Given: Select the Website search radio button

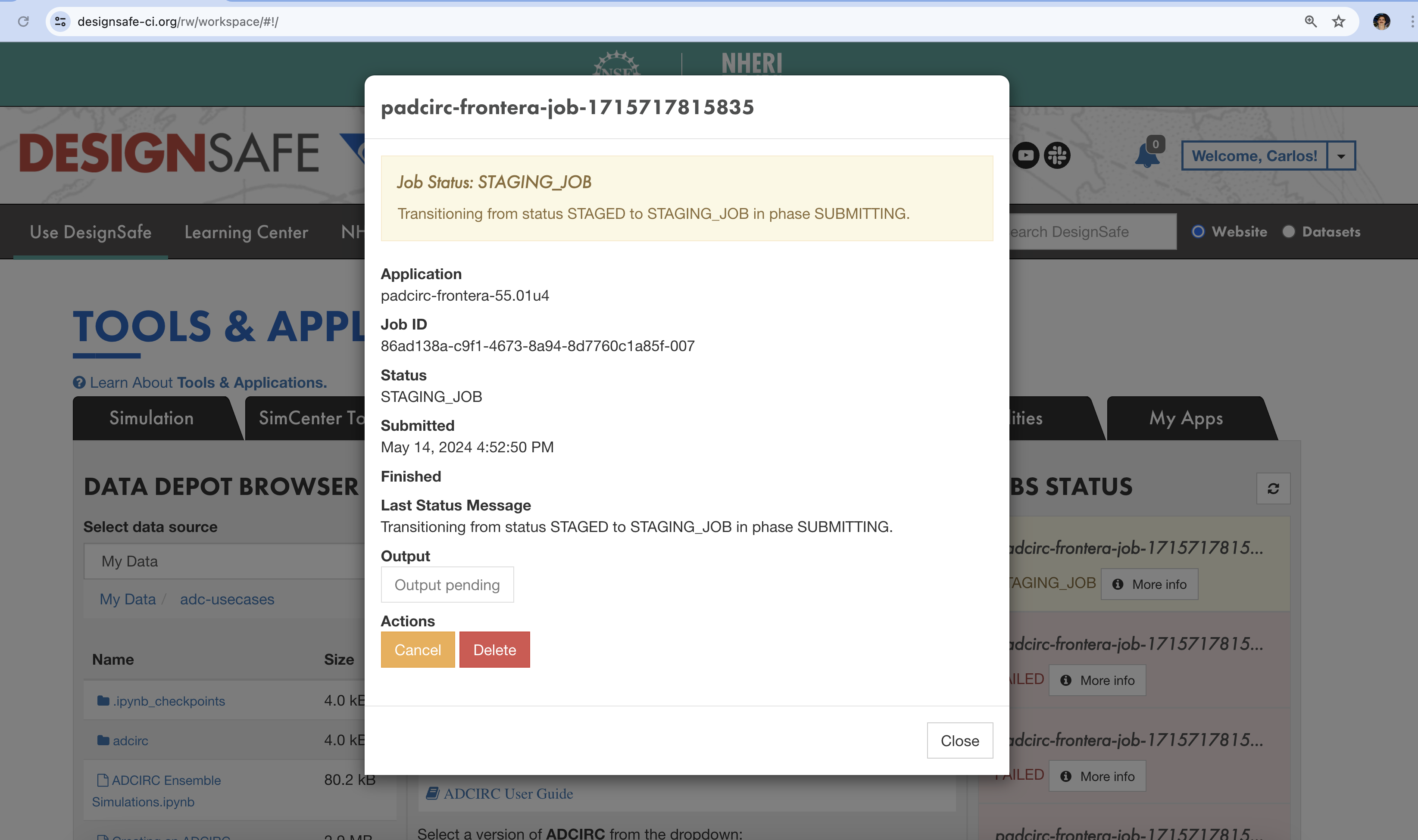Looking at the screenshot, I should pyautogui.click(x=1198, y=231).
